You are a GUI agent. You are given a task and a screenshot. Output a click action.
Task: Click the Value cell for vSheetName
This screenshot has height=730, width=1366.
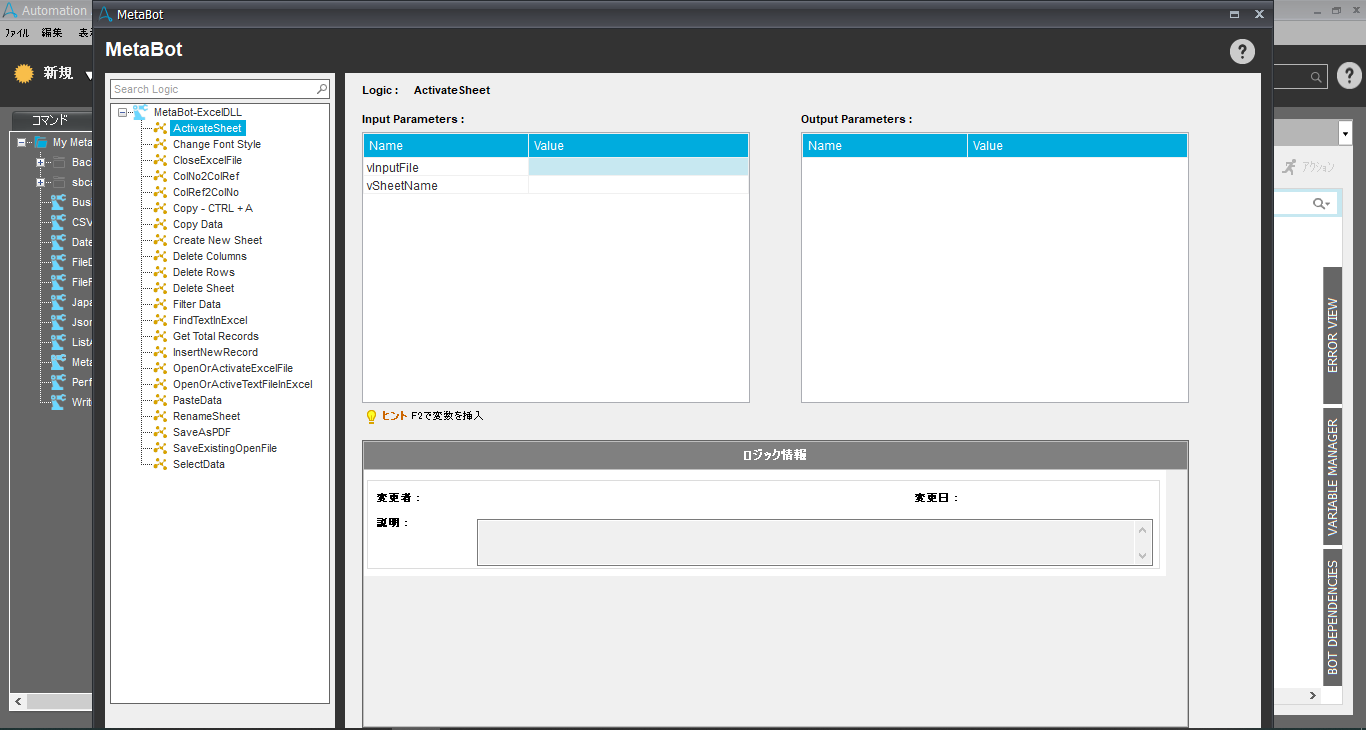(x=638, y=185)
